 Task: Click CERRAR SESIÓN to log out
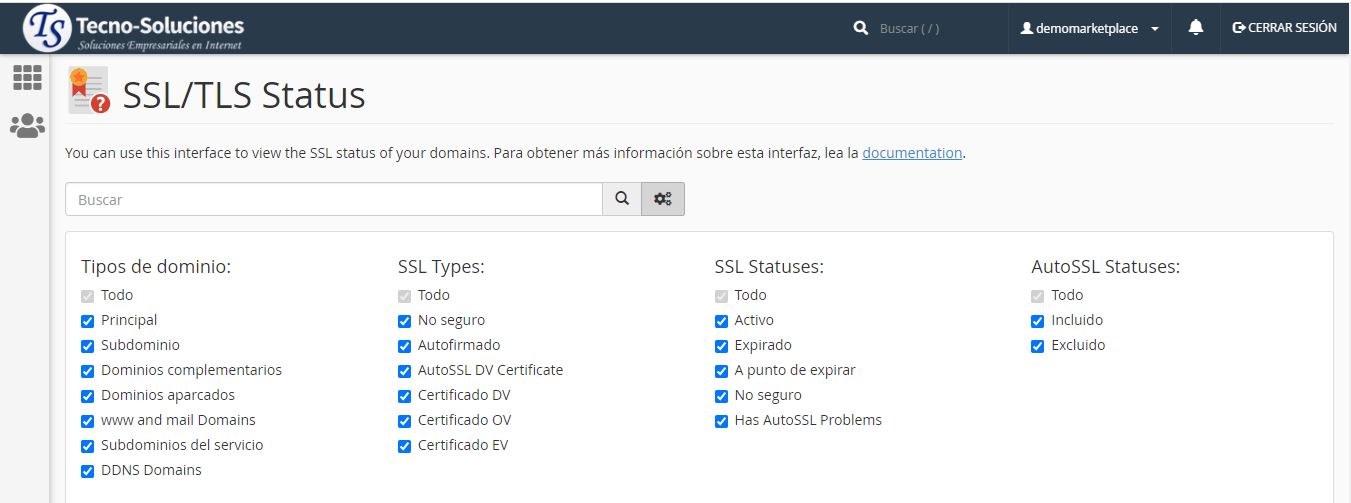pyautogui.click(x=1285, y=28)
